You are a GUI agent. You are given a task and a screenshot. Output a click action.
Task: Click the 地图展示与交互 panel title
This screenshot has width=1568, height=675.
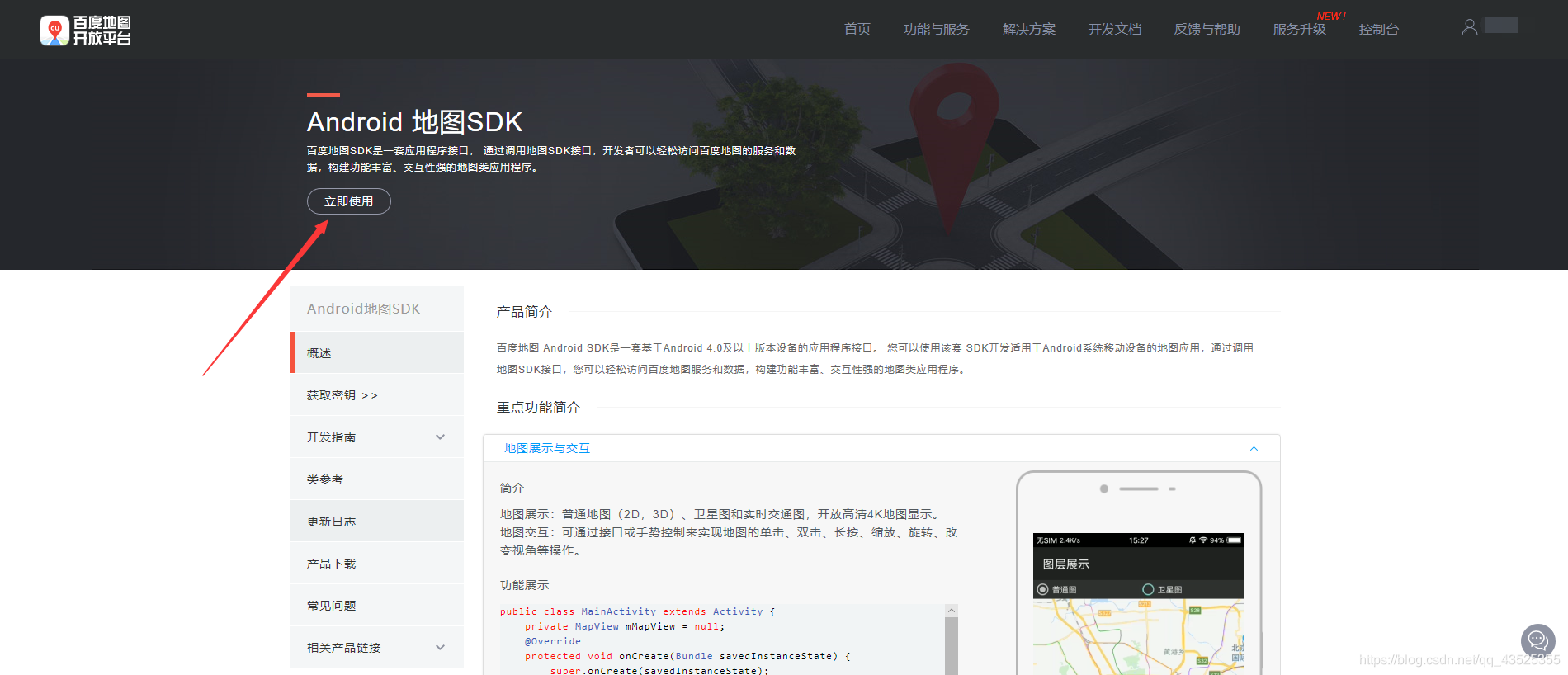[x=547, y=448]
